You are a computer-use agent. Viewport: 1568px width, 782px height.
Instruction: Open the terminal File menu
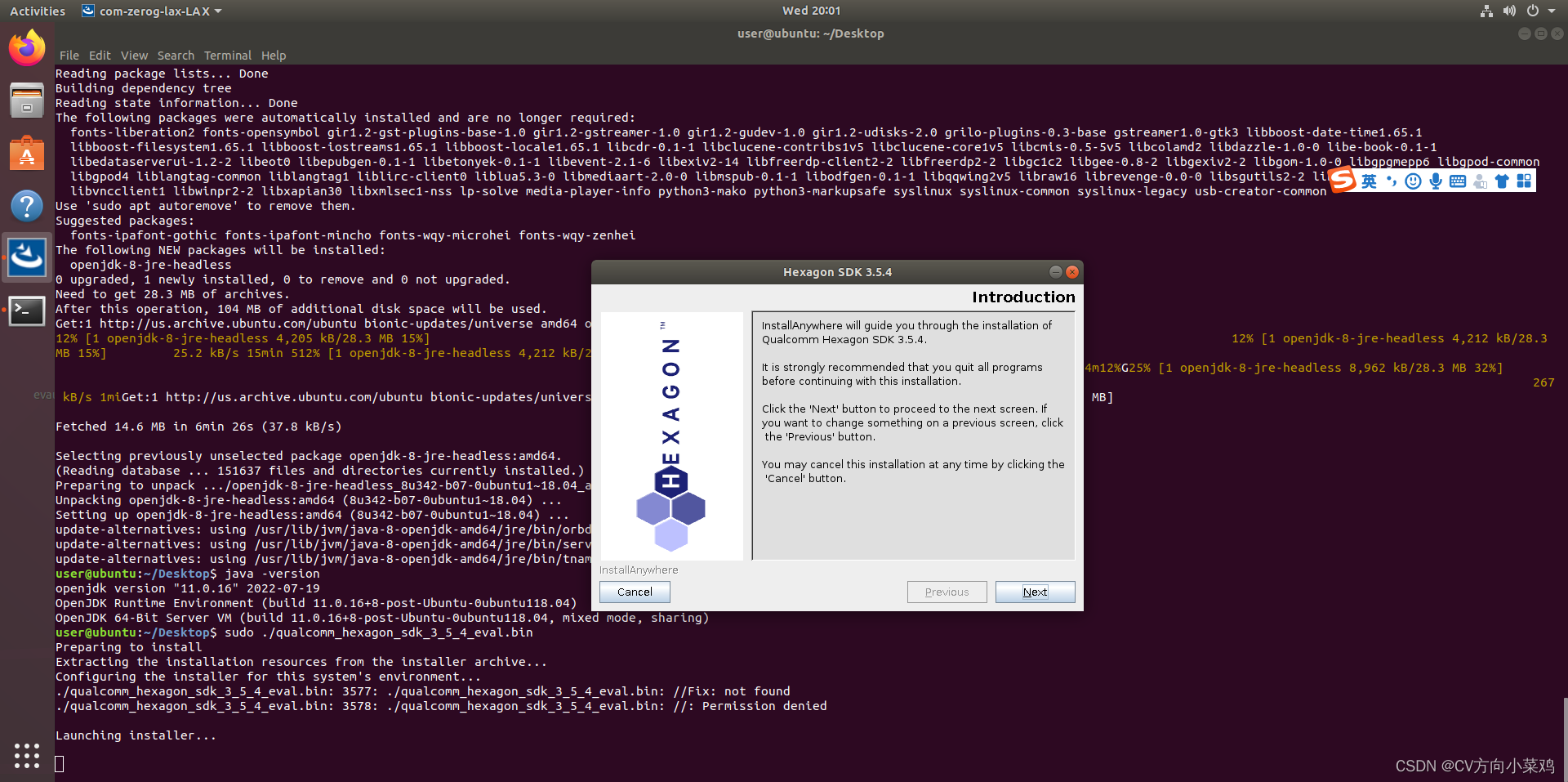tap(69, 56)
